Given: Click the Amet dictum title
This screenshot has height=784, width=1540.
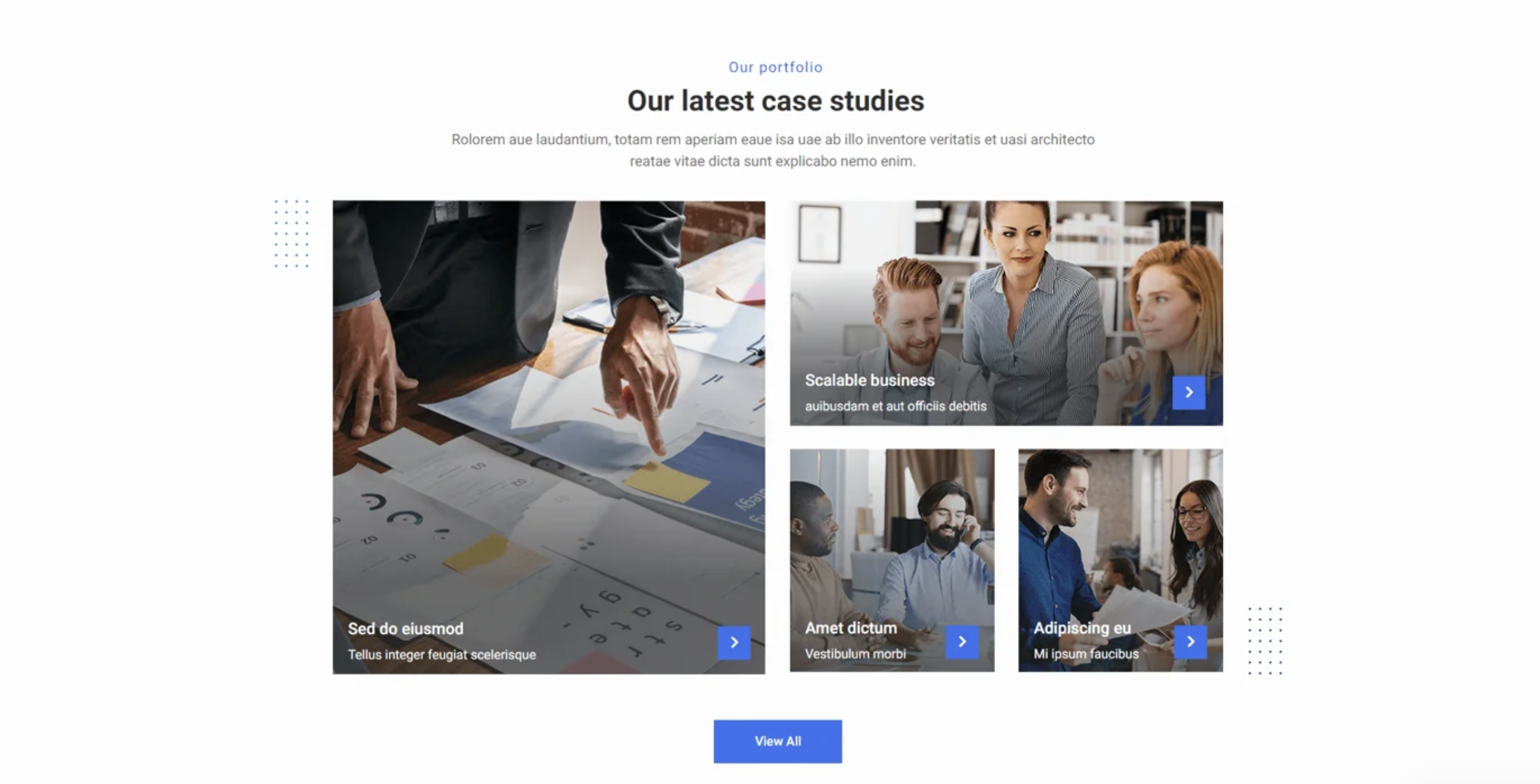Looking at the screenshot, I should (x=851, y=628).
